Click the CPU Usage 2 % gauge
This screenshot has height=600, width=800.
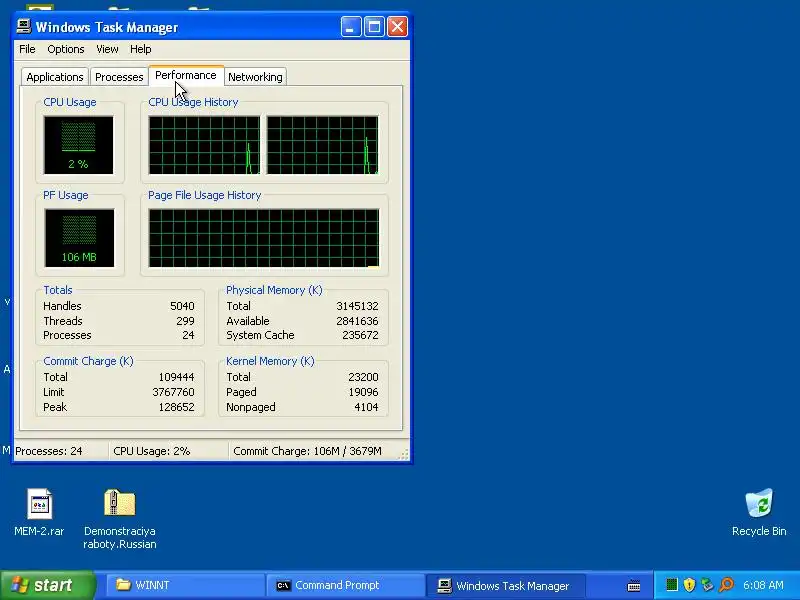pos(79,145)
